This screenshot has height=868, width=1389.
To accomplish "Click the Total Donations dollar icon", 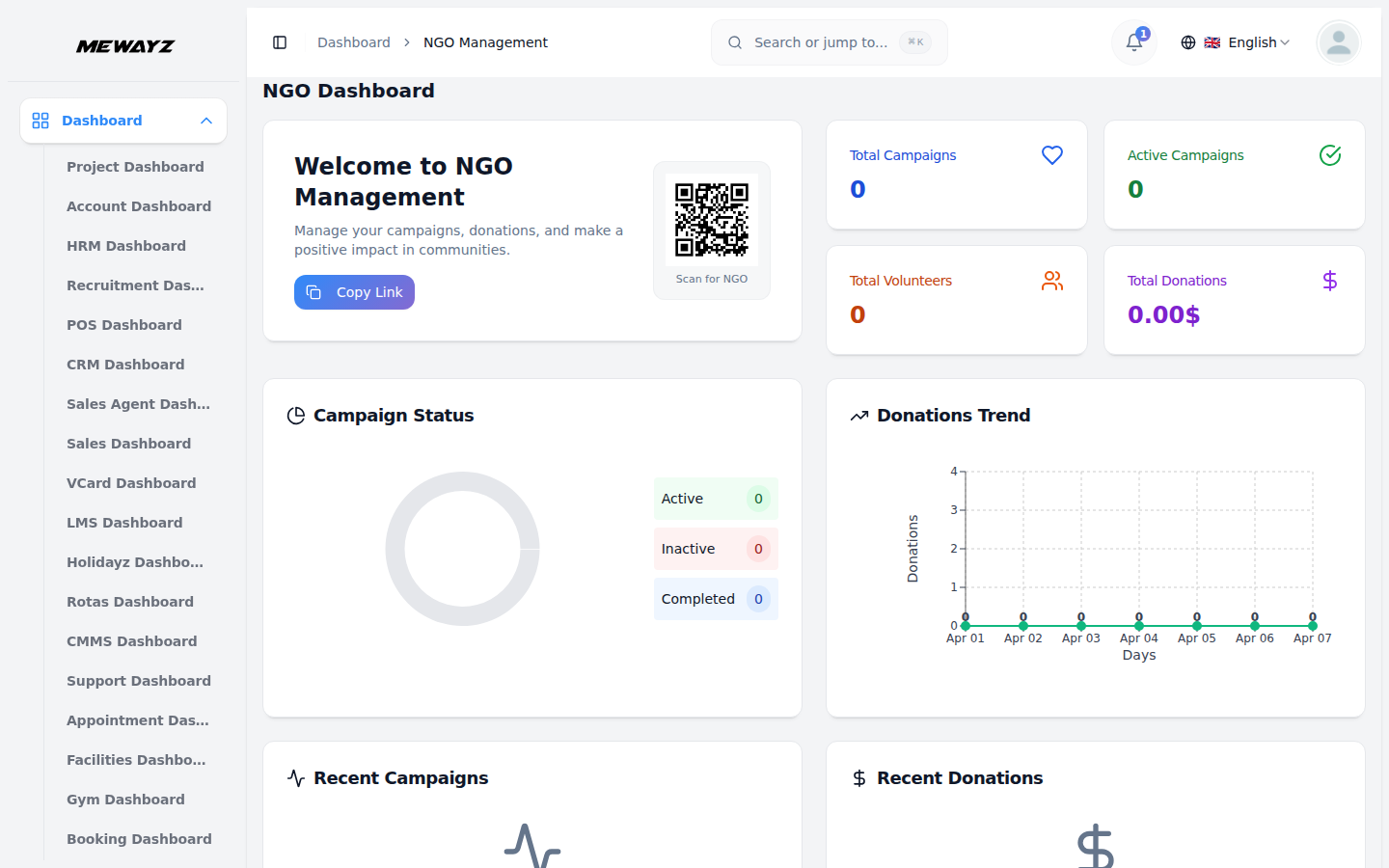I will 1329,281.
